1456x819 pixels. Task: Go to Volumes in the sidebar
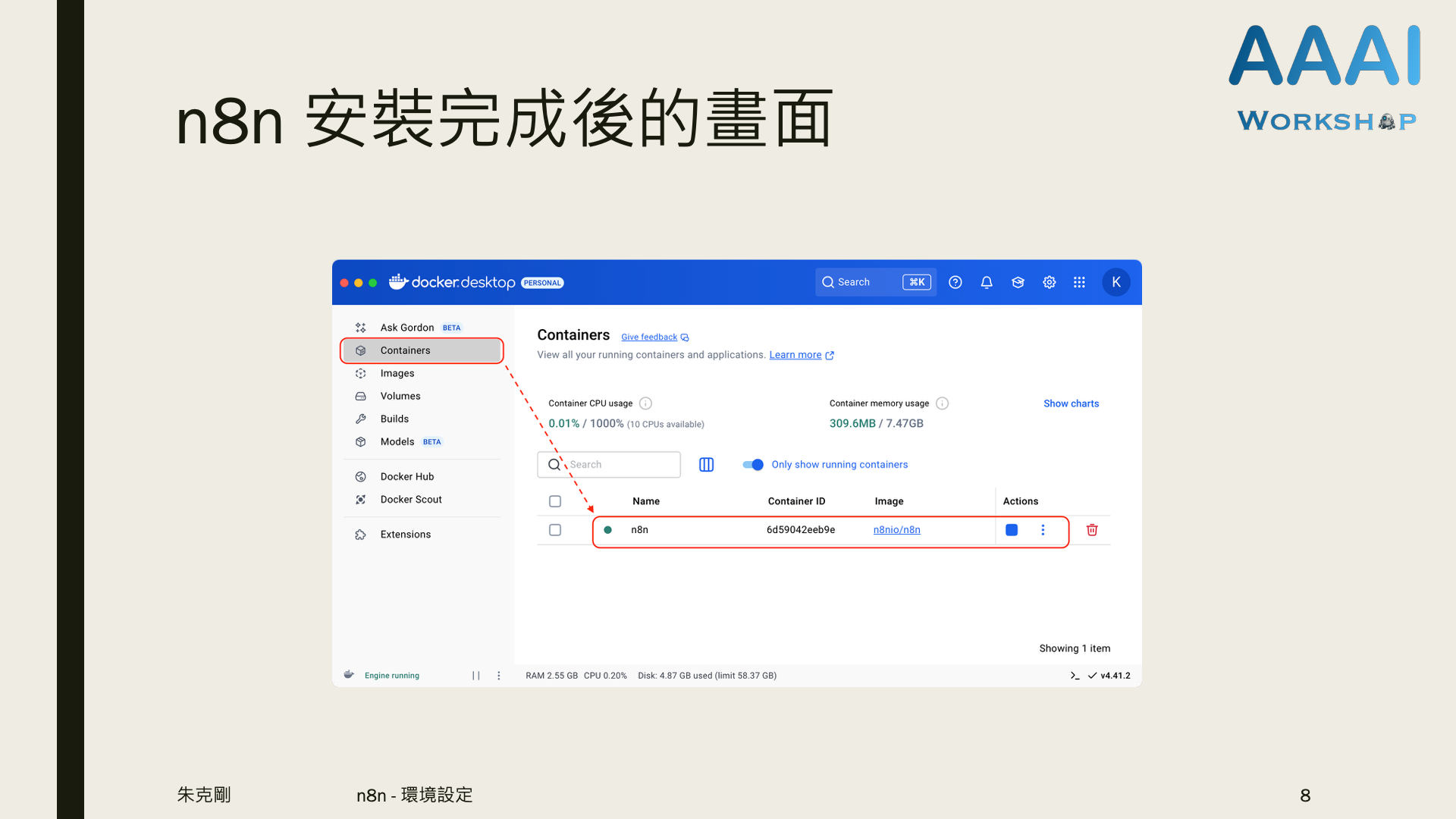[x=400, y=396]
